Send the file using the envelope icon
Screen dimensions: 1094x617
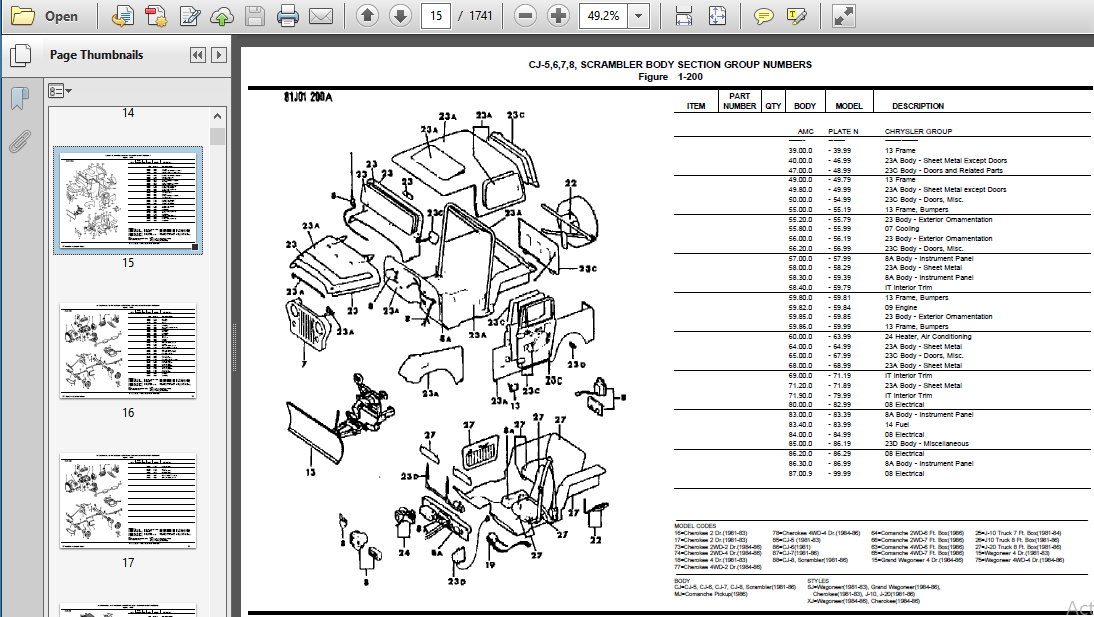(x=321, y=16)
